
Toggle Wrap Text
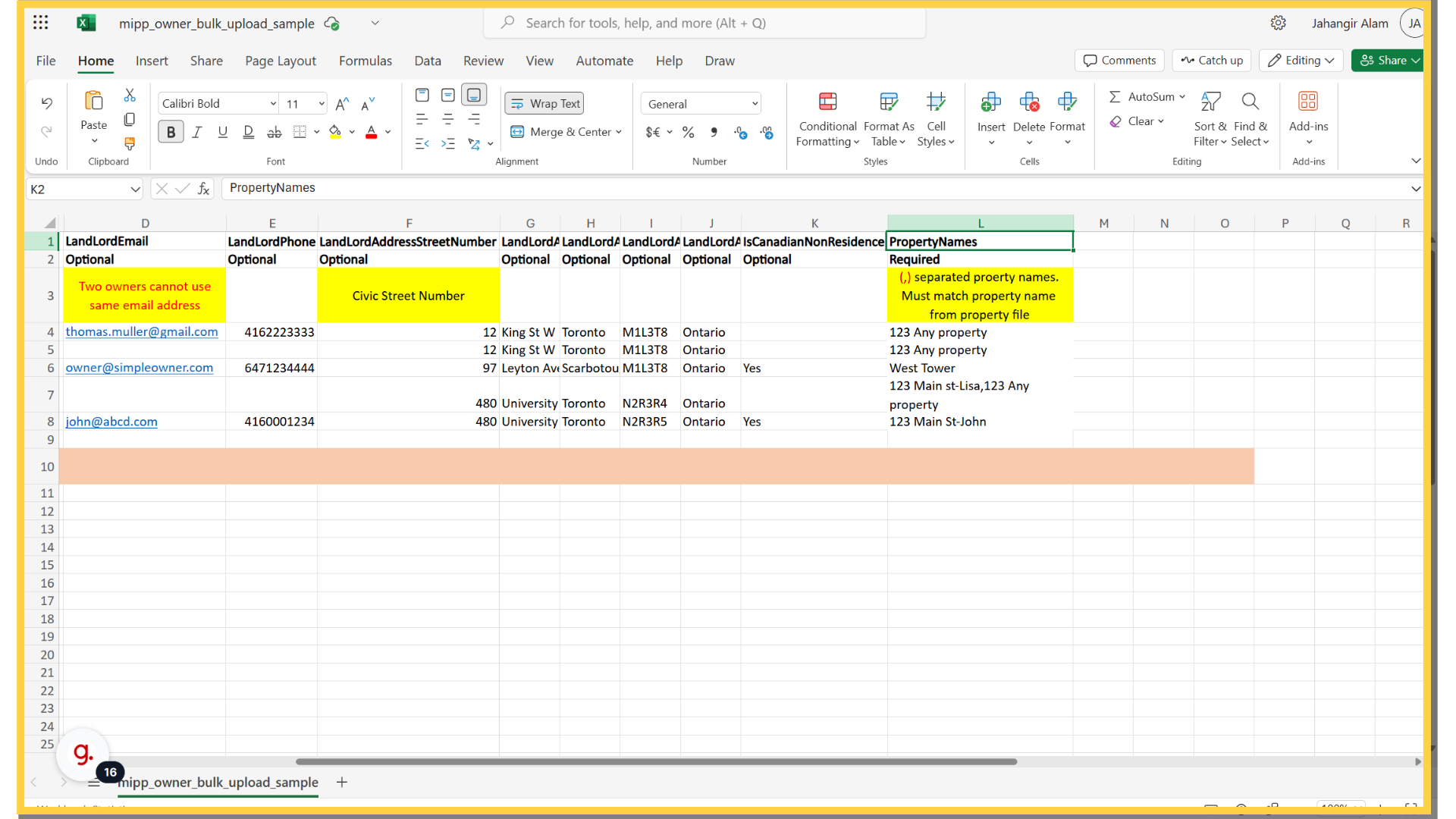click(544, 103)
